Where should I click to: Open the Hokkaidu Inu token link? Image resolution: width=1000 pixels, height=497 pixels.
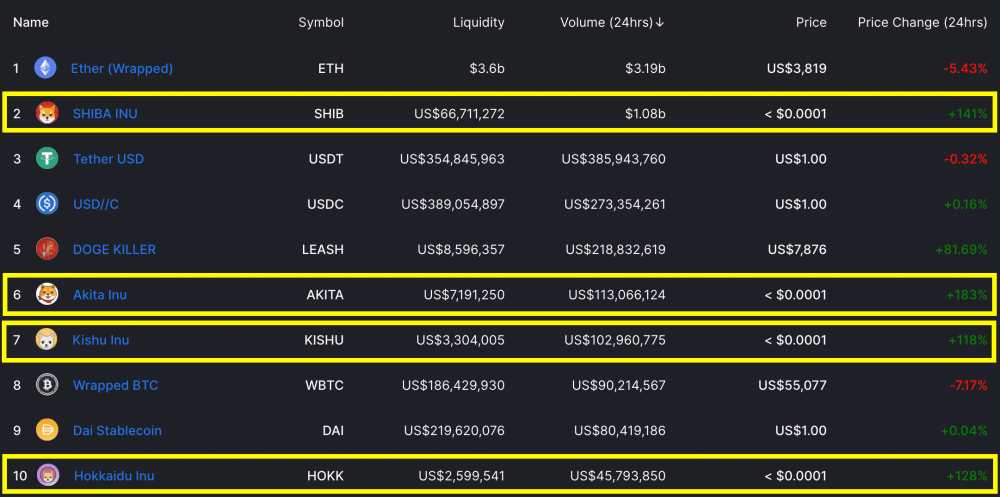[x=114, y=476]
